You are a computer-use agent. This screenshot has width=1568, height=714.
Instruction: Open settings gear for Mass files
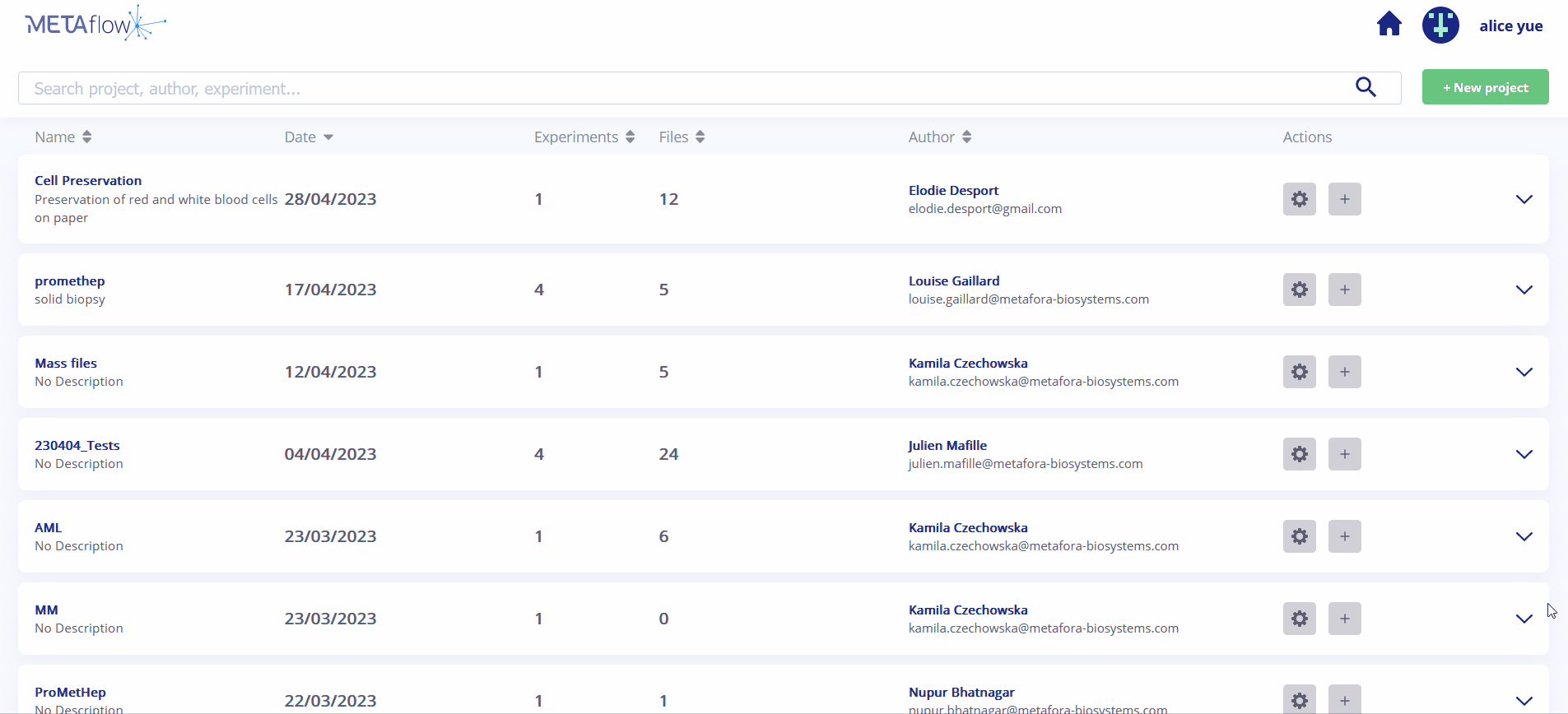pyautogui.click(x=1299, y=372)
